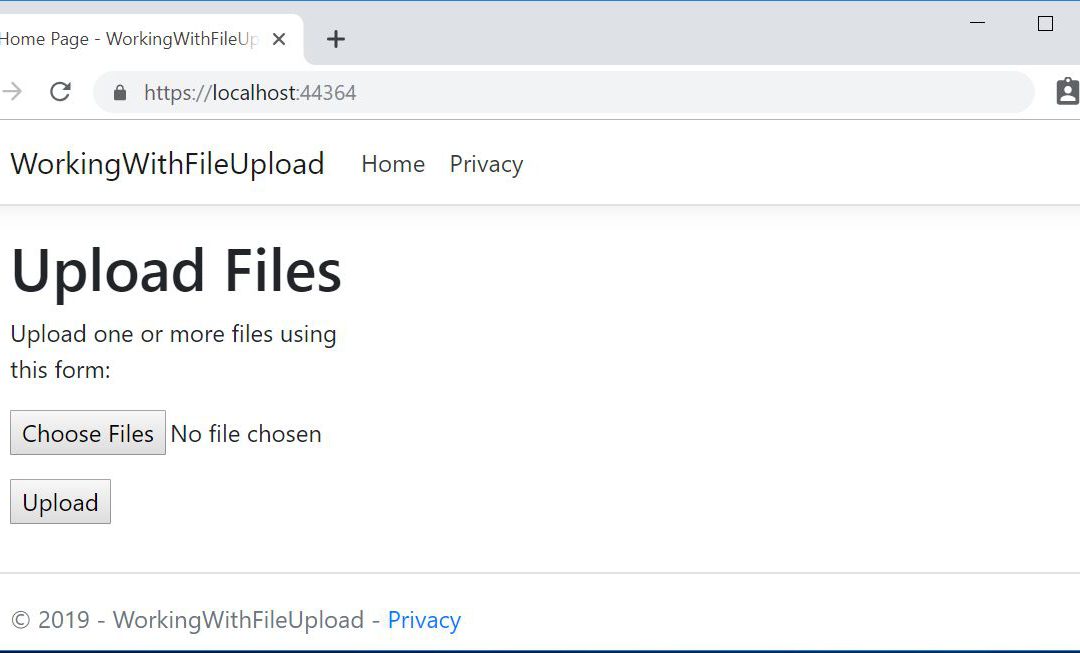
Task: Click the "No file chosen" label
Action: (x=246, y=434)
